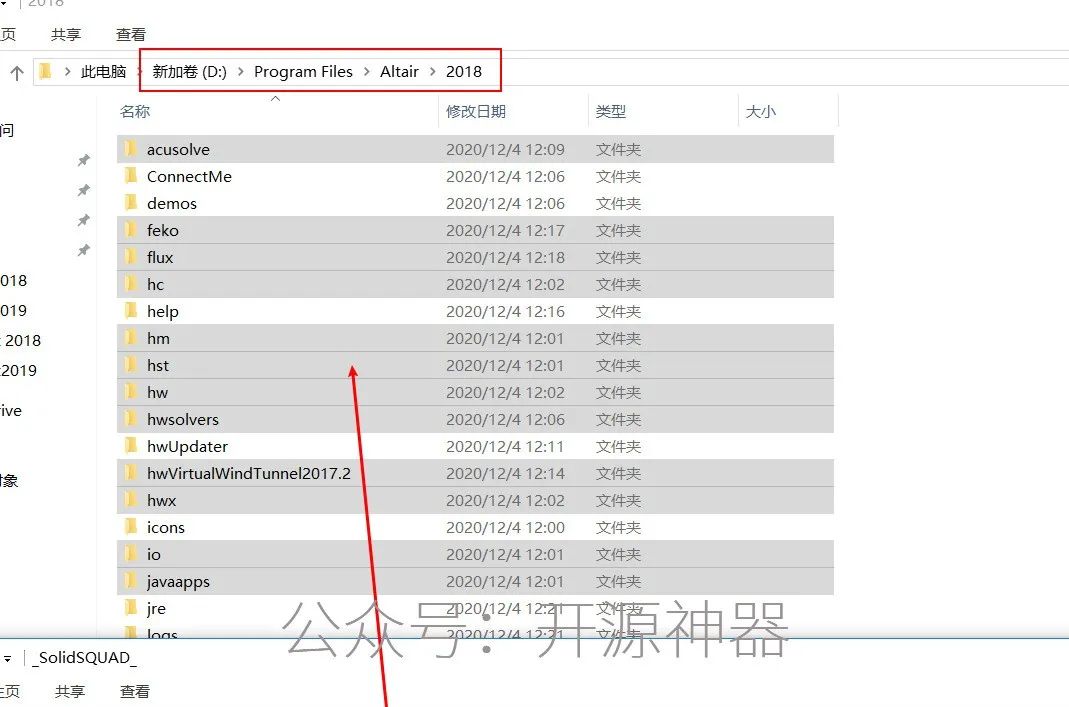Click the icons folder icon
This screenshot has width=1069, height=707.
(129, 527)
